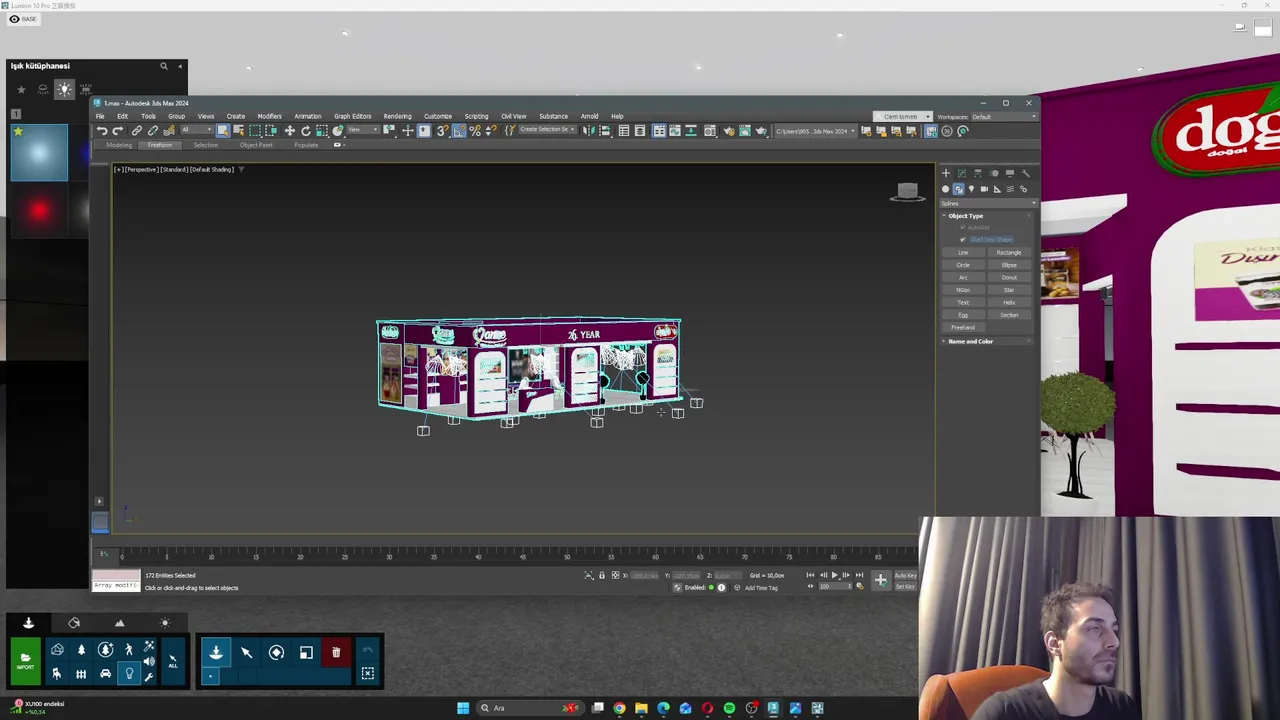Image resolution: width=1280 pixels, height=720 pixels.
Task: Click the Freehand spline button
Action: [963, 327]
